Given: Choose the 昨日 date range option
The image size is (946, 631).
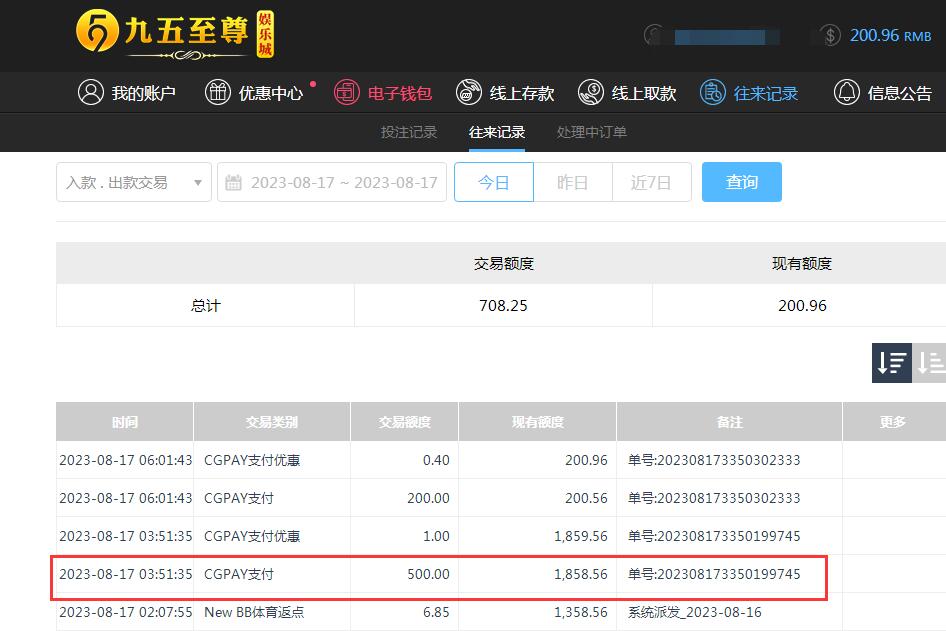Looking at the screenshot, I should point(572,182).
